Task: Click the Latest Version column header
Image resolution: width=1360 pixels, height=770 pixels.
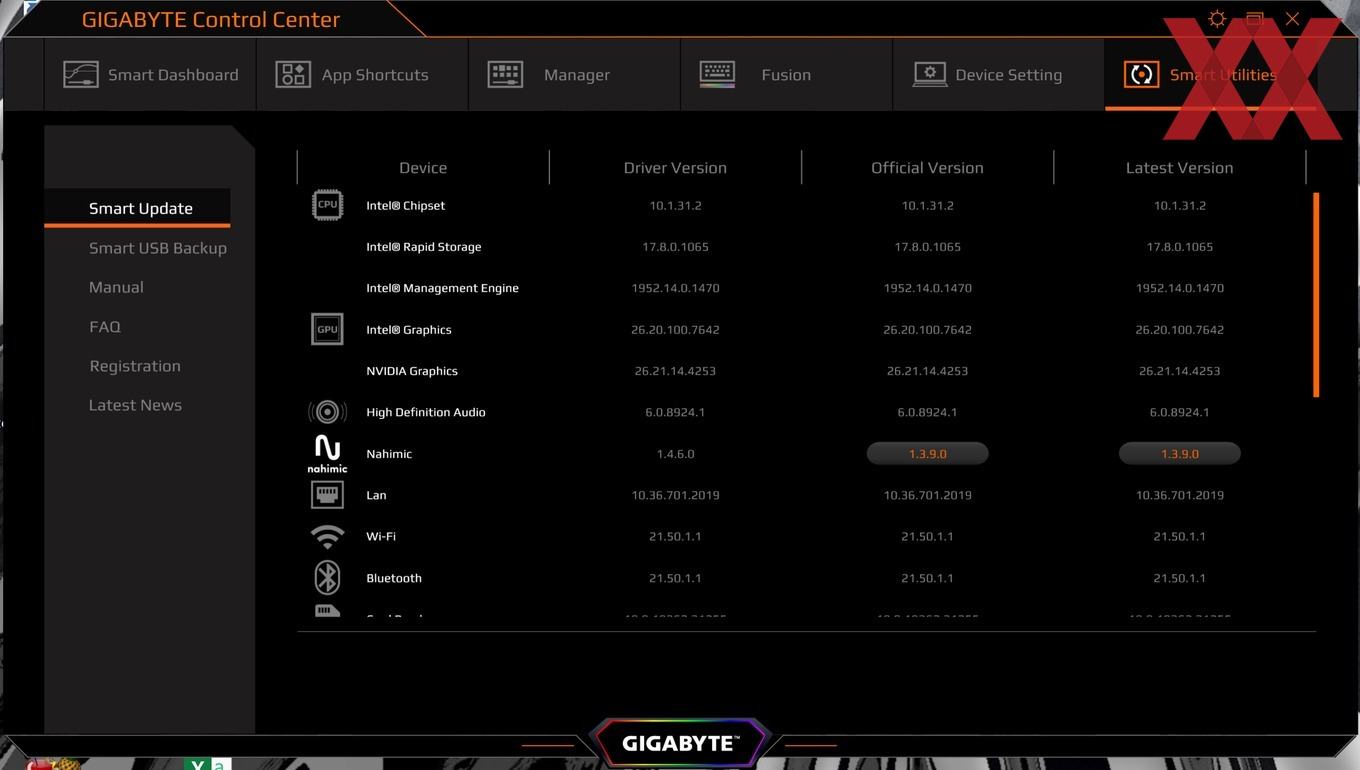Action: [x=1179, y=168]
